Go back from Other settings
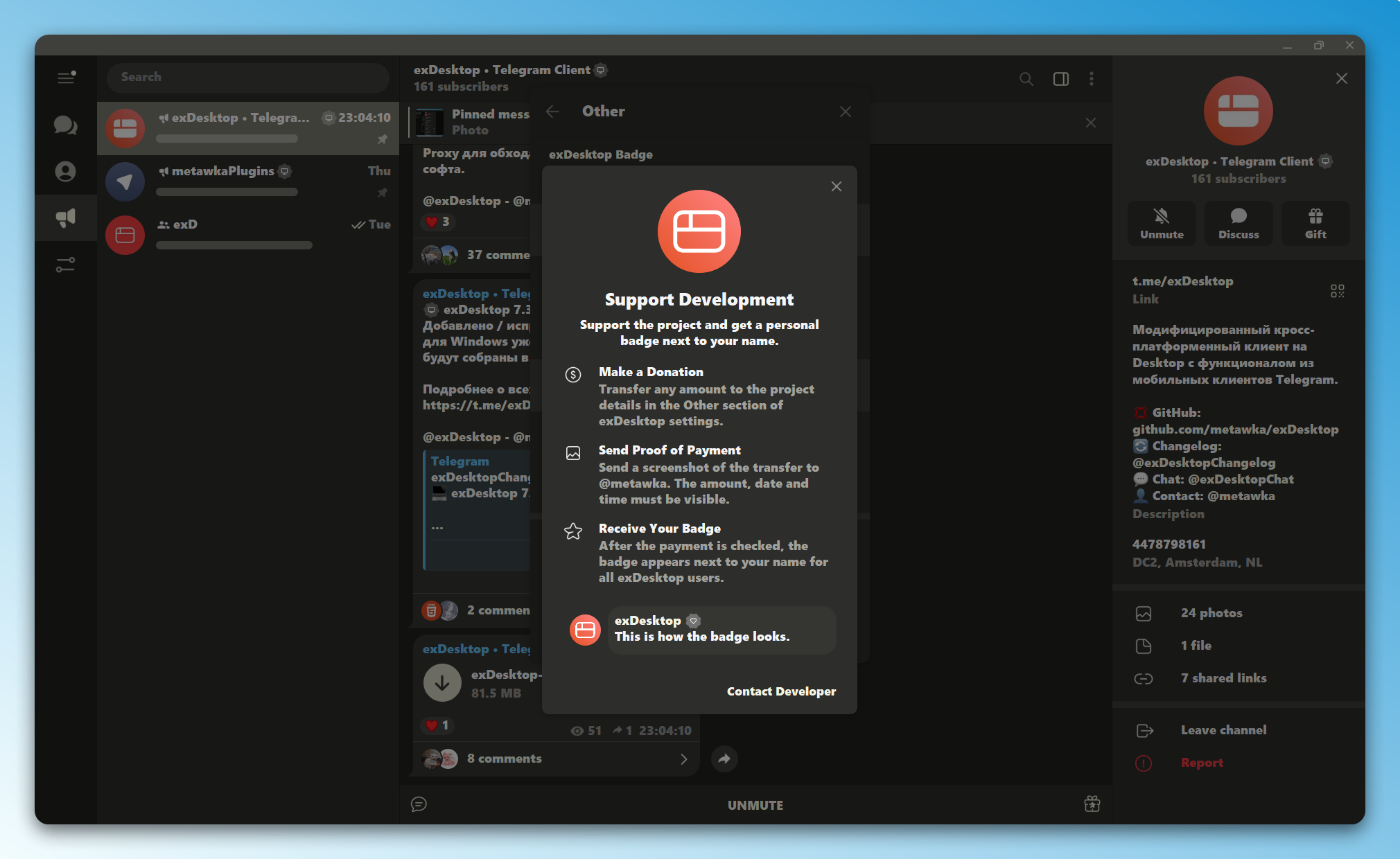 [x=552, y=112]
